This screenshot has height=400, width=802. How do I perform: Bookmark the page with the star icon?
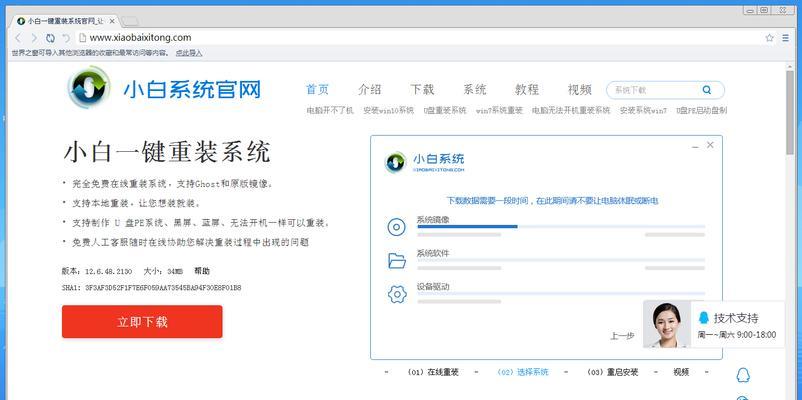[769, 38]
